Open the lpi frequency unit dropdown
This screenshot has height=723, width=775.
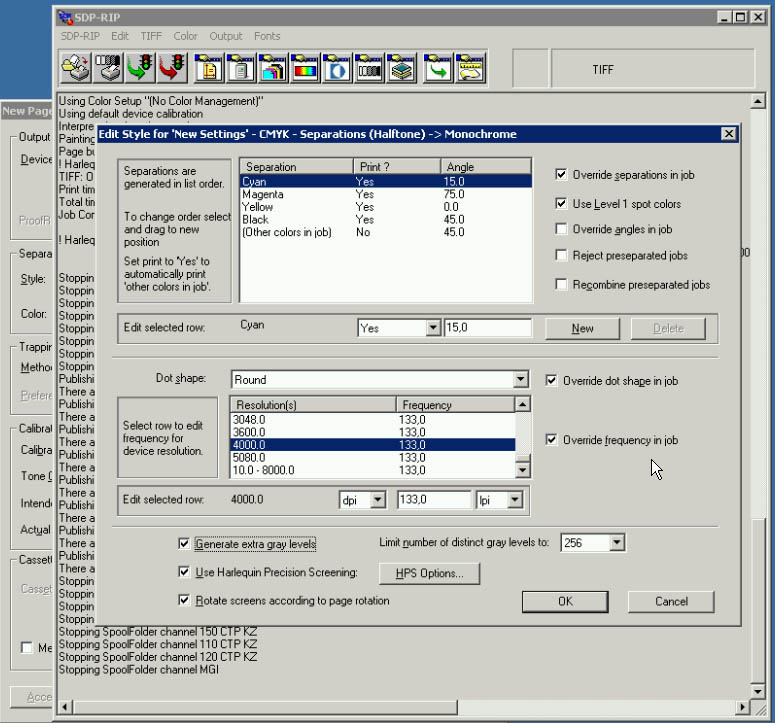click(514, 500)
